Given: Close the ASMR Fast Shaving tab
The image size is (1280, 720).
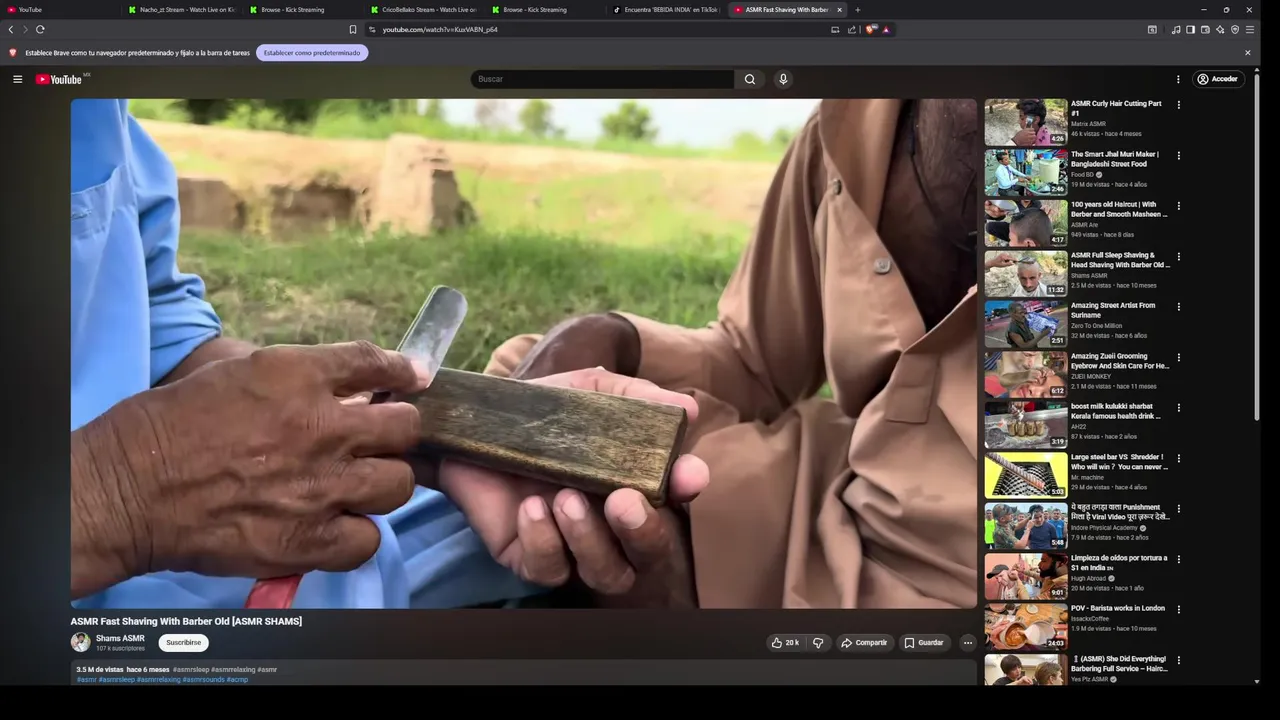Looking at the screenshot, I should [x=839, y=10].
